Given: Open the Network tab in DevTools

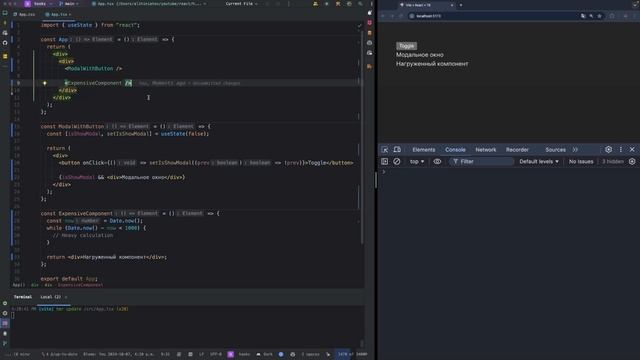Looking at the screenshot, I should point(485,150).
